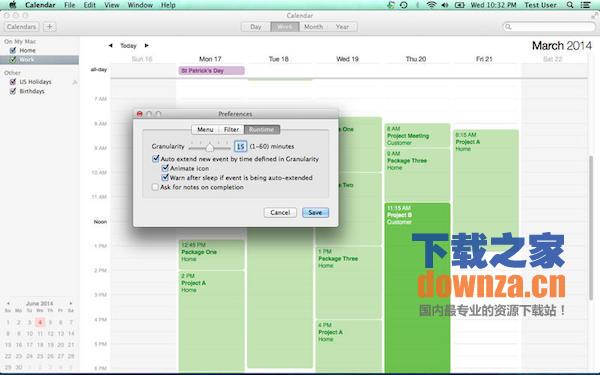Select Wednesday 4 PM Project A event
This screenshot has height=375, width=600.
(349, 346)
